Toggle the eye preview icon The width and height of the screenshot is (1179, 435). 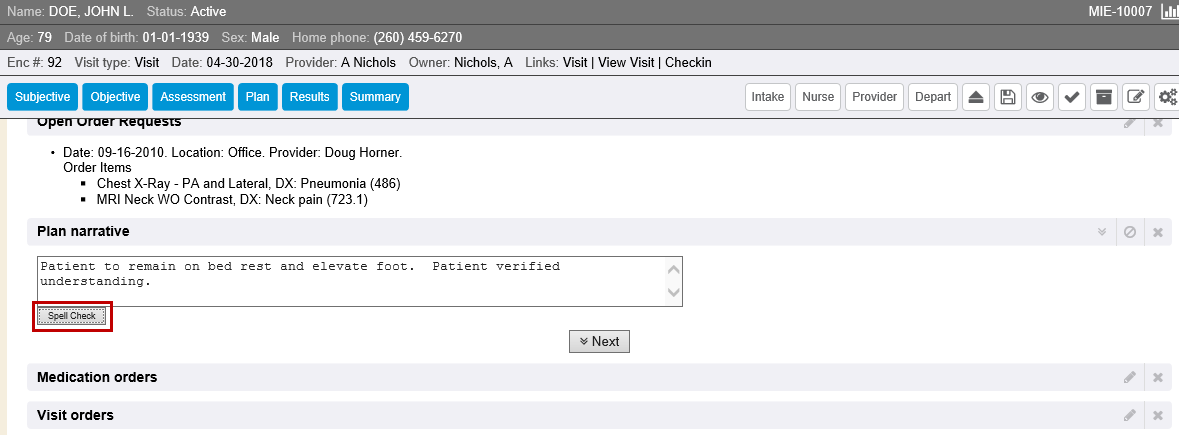click(1040, 97)
